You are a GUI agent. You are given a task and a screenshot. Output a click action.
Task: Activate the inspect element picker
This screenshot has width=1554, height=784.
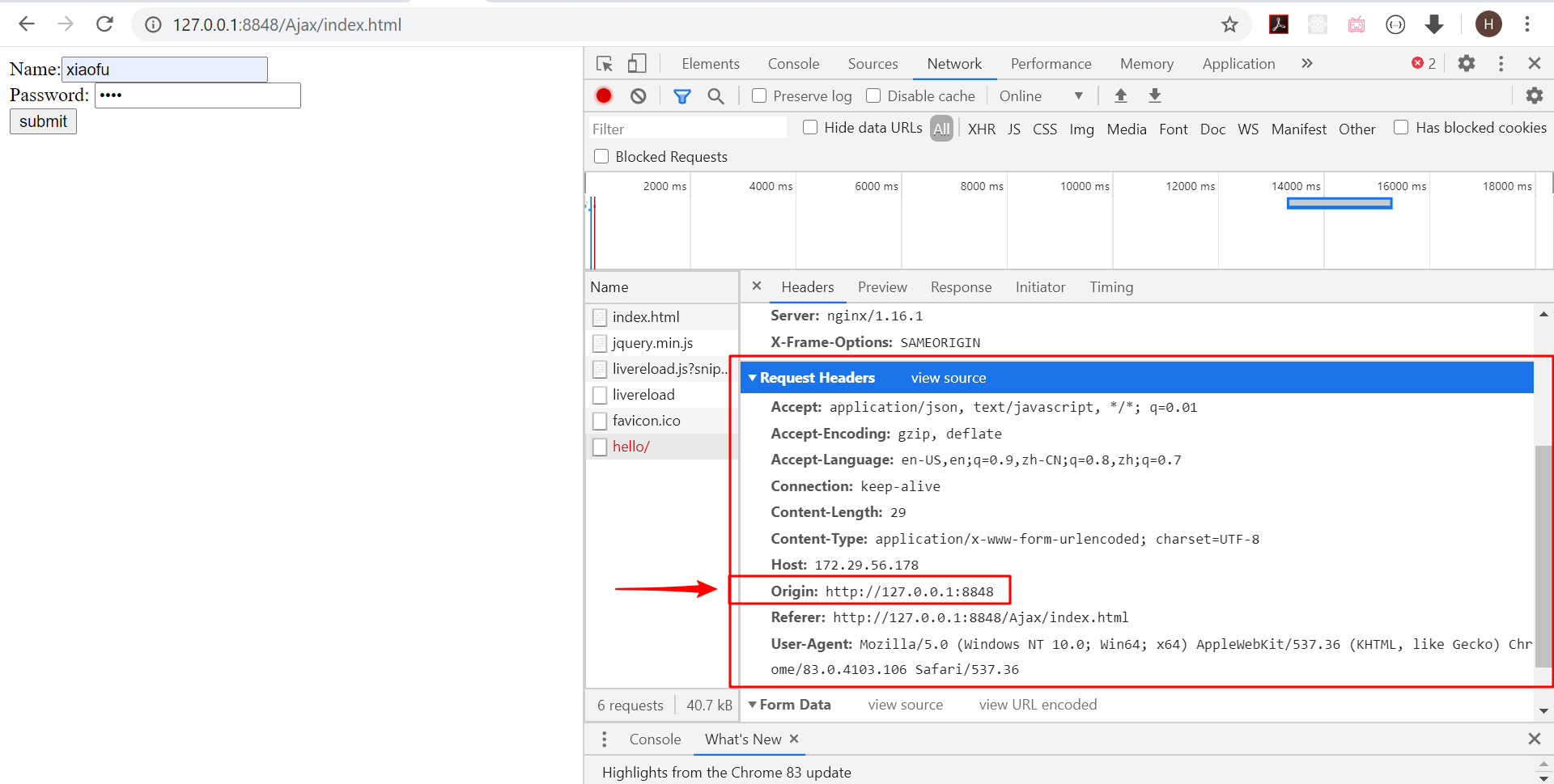tap(604, 64)
